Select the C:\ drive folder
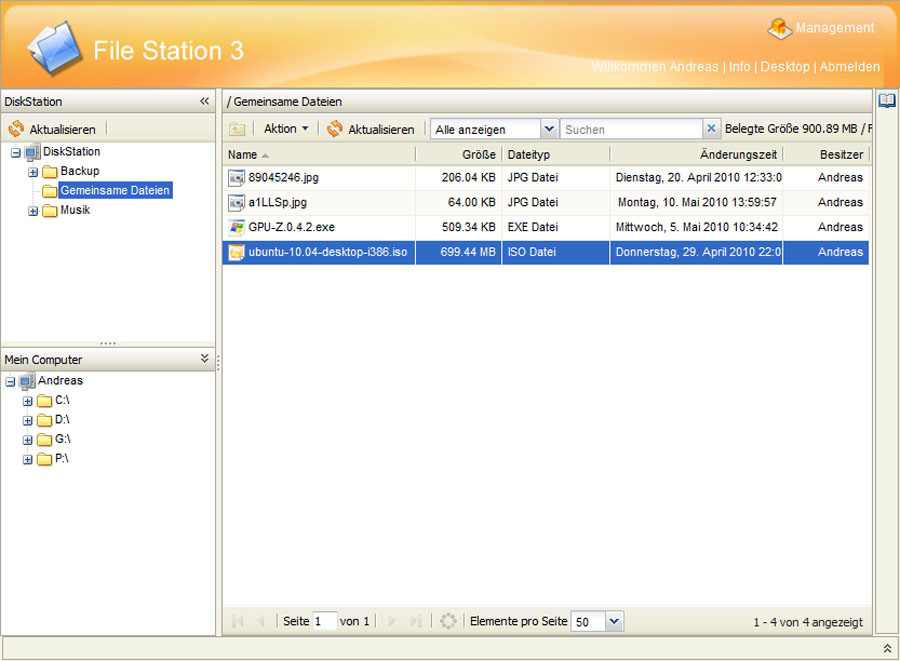Screen dimensions: 900x661 point(62,400)
